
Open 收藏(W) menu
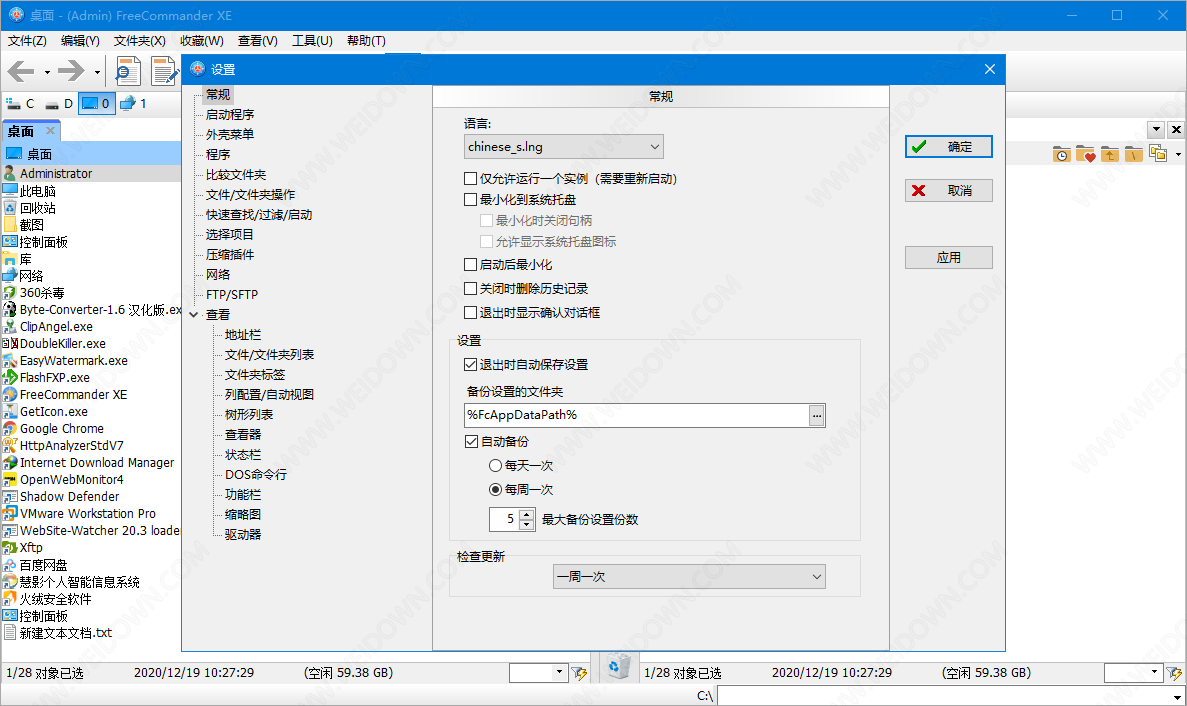click(x=202, y=41)
